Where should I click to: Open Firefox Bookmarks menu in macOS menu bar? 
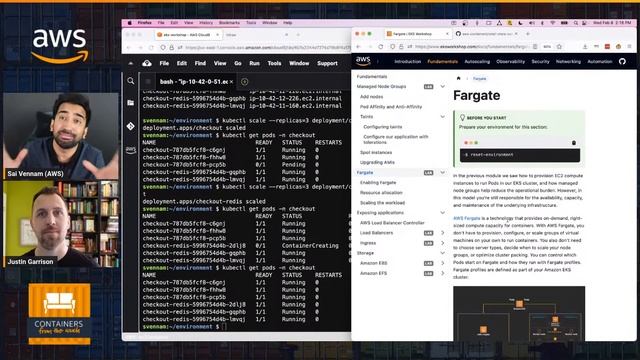click(229, 23)
